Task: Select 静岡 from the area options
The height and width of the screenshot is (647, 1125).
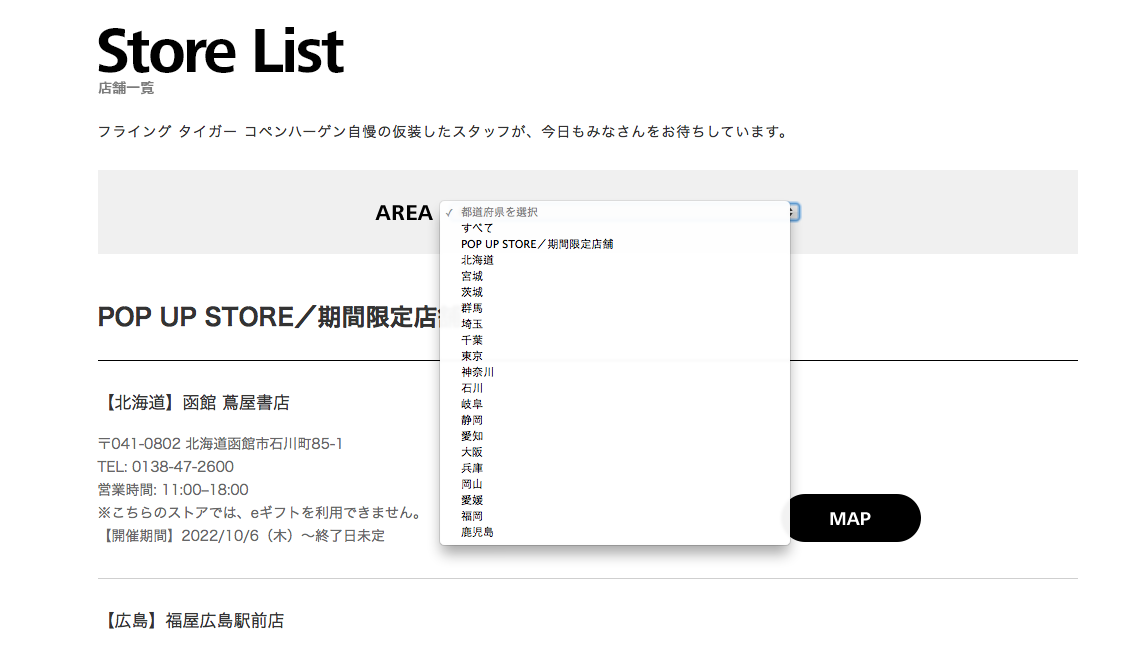Action: click(x=614, y=420)
